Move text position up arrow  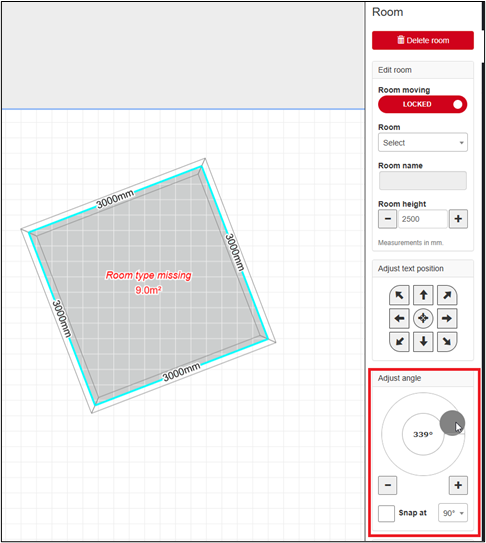click(423, 295)
